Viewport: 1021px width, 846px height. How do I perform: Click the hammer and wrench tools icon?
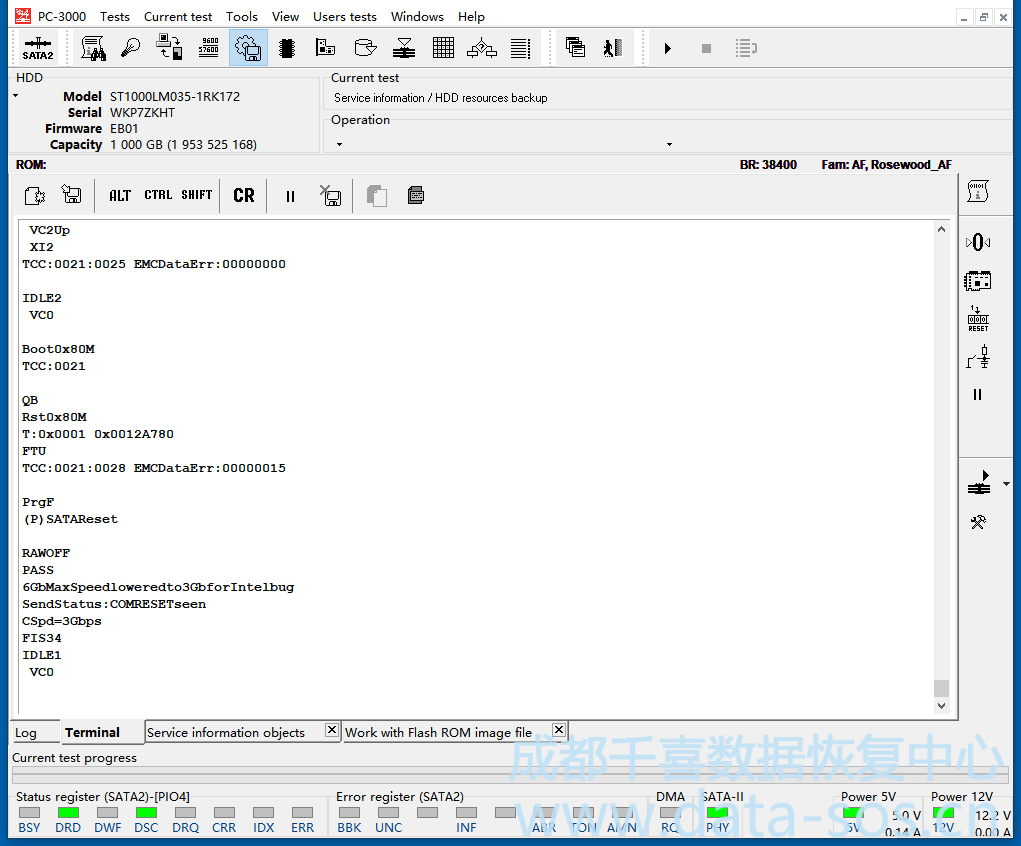[x=978, y=522]
